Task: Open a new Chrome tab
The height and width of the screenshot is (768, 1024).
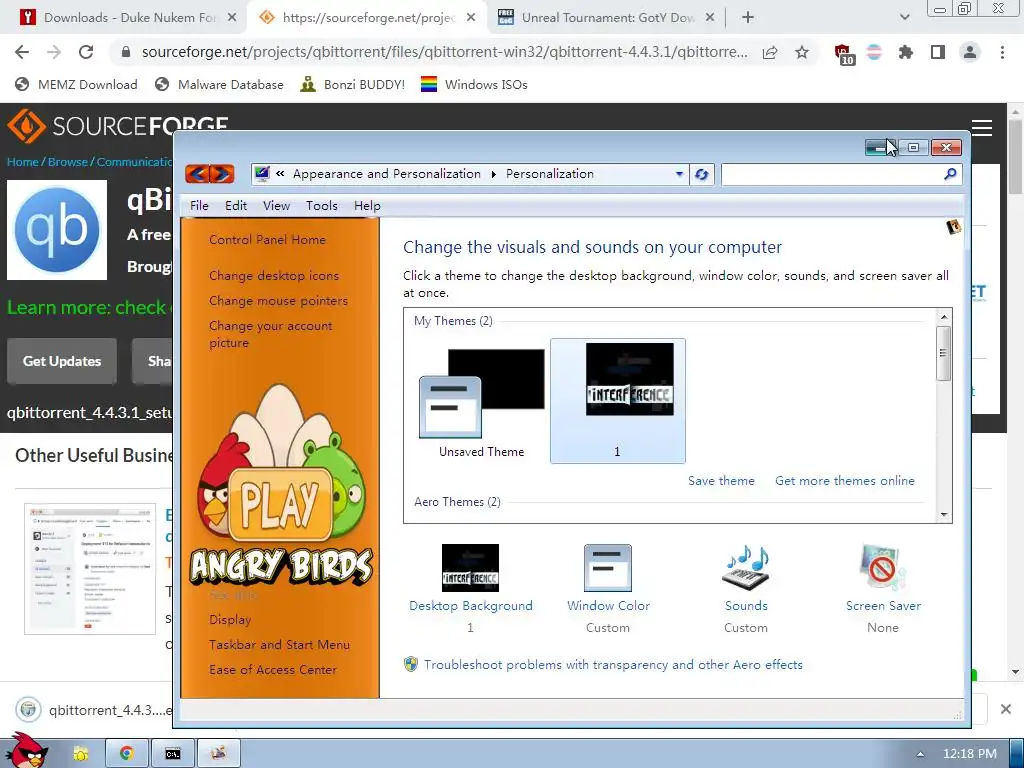Action: point(748,18)
